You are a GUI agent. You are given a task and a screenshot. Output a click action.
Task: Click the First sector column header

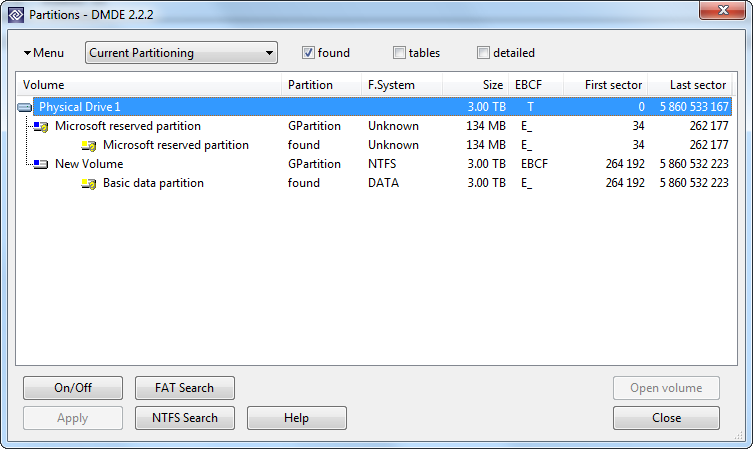point(606,85)
